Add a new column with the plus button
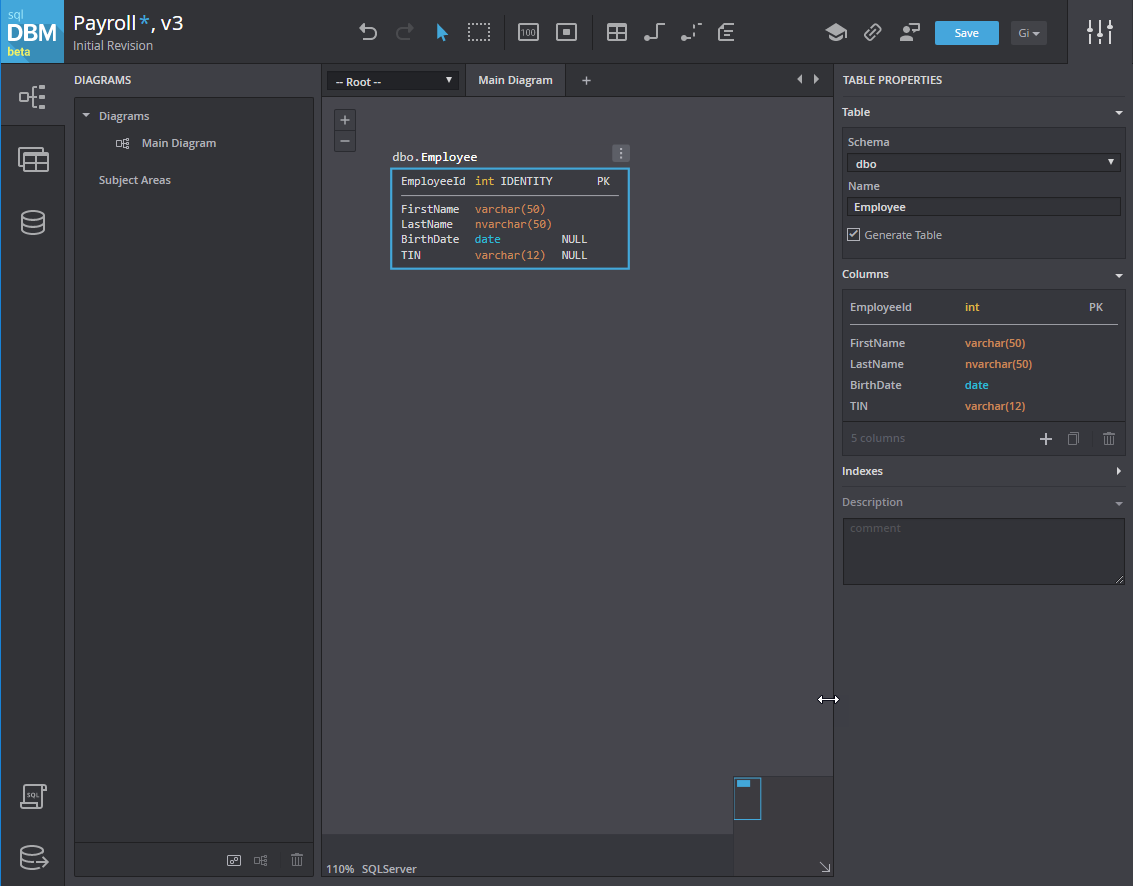 click(1046, 438)
